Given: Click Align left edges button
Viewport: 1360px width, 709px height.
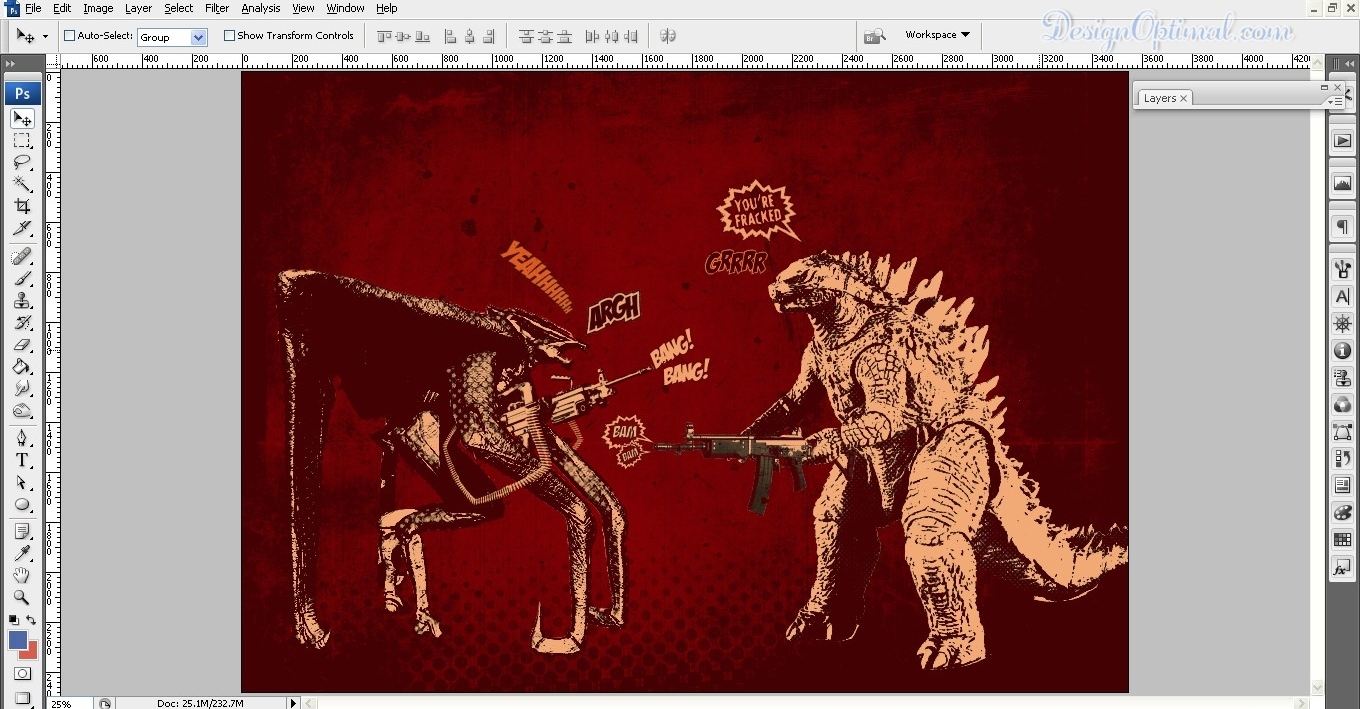Looking at the screenshot, I should tap(449, 36).
